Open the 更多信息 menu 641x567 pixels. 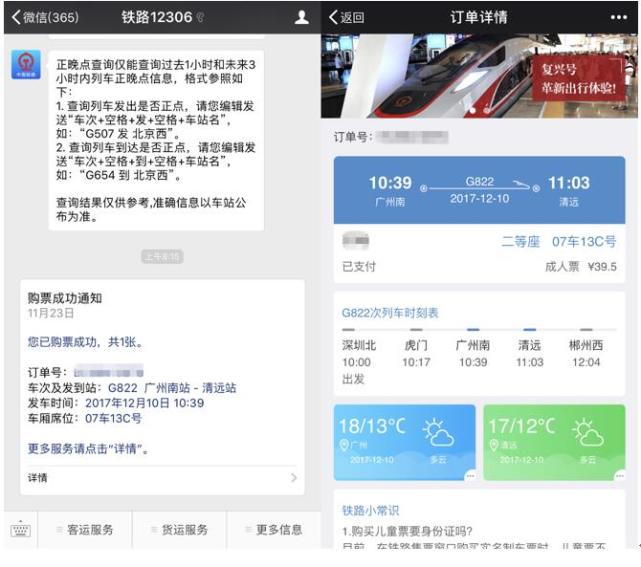coord(274,530)
